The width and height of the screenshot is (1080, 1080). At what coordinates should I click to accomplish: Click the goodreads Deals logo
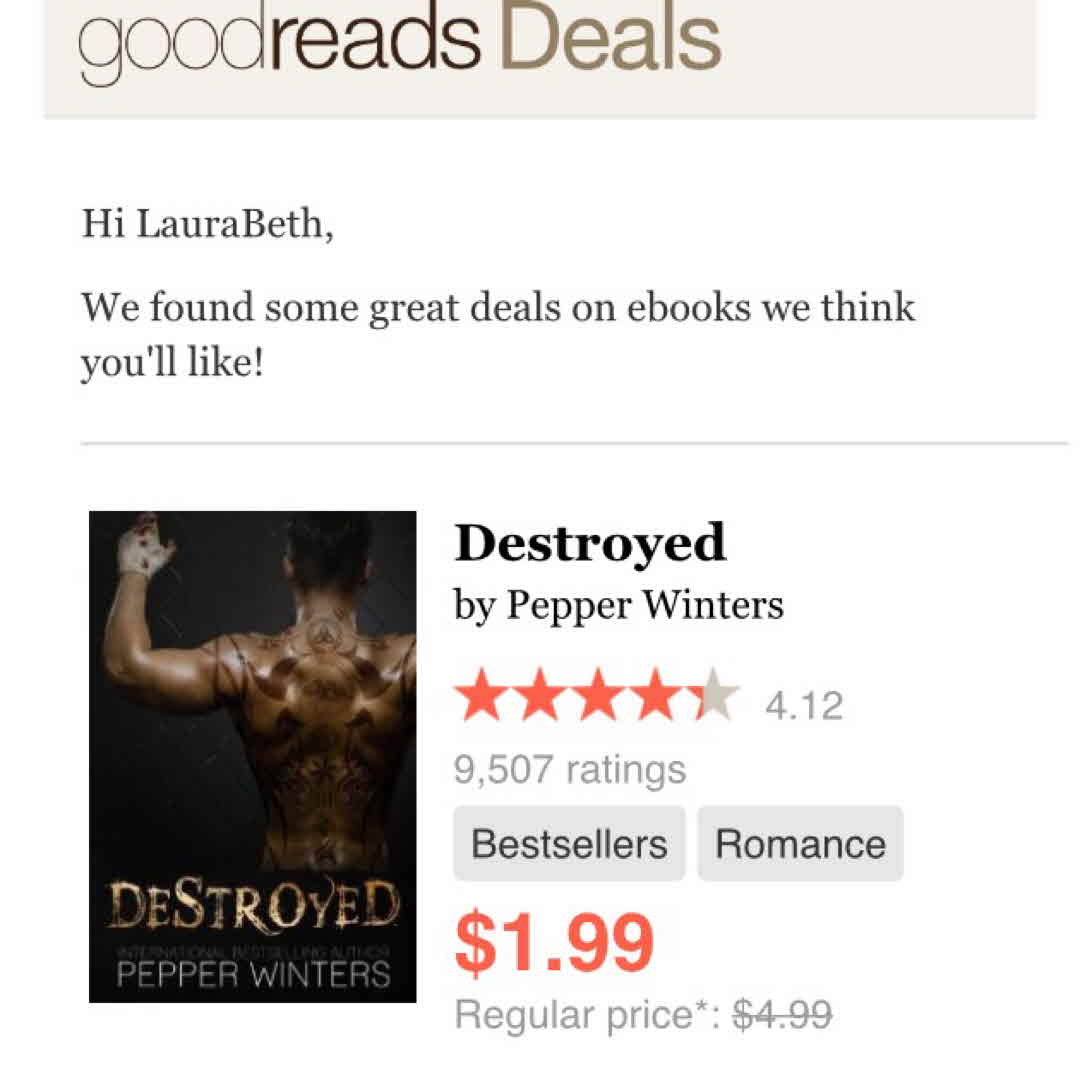tap(399, 41)
